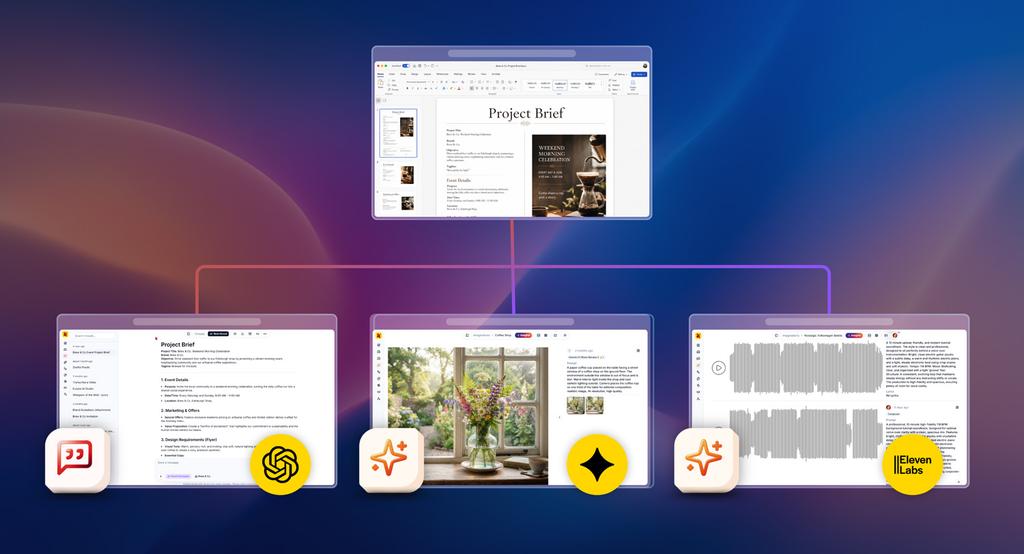Click the ChatGPT logo badge
The width and height of the screenshot is (1024, 554).
point(280,464)
